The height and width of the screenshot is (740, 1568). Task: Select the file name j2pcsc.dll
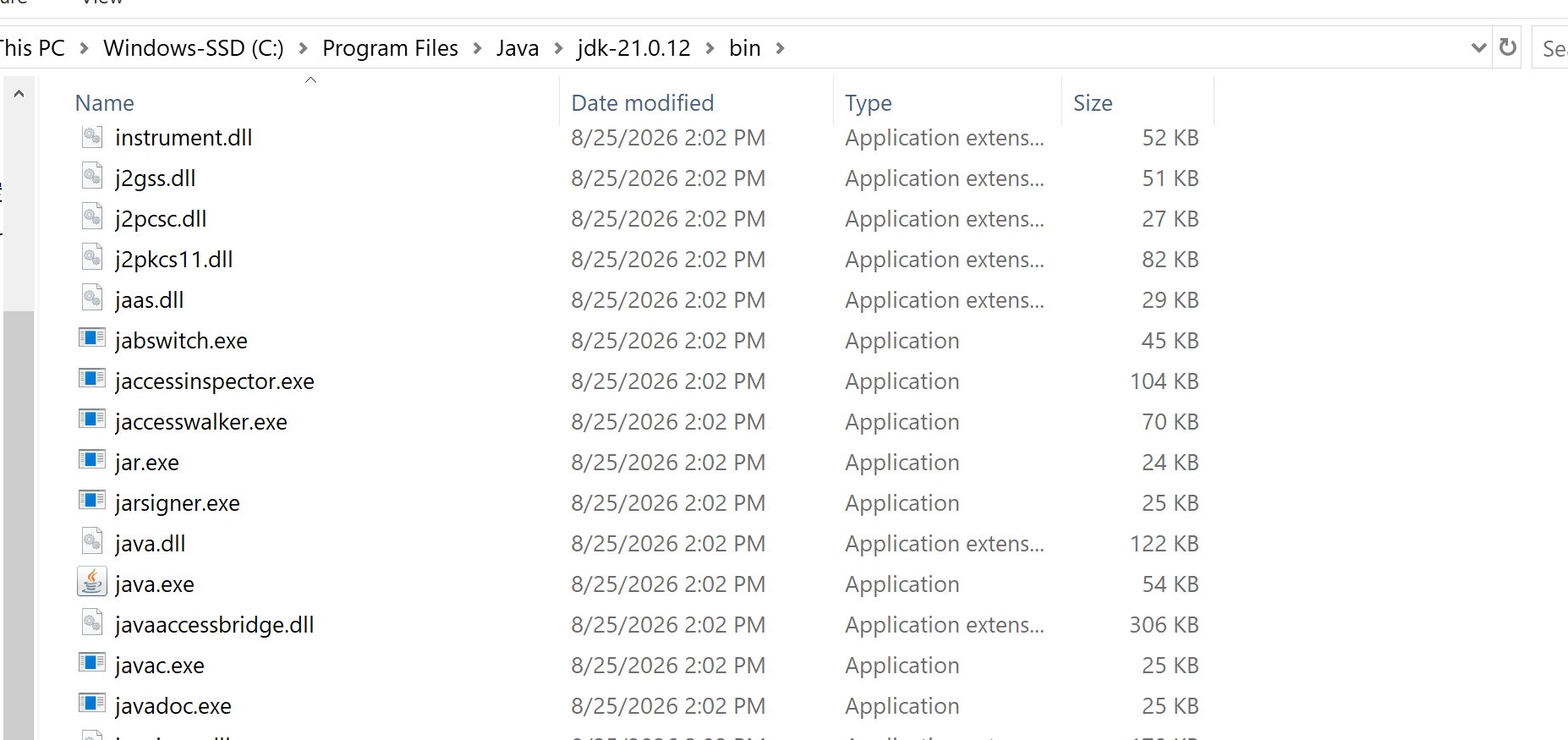point(161,219)
